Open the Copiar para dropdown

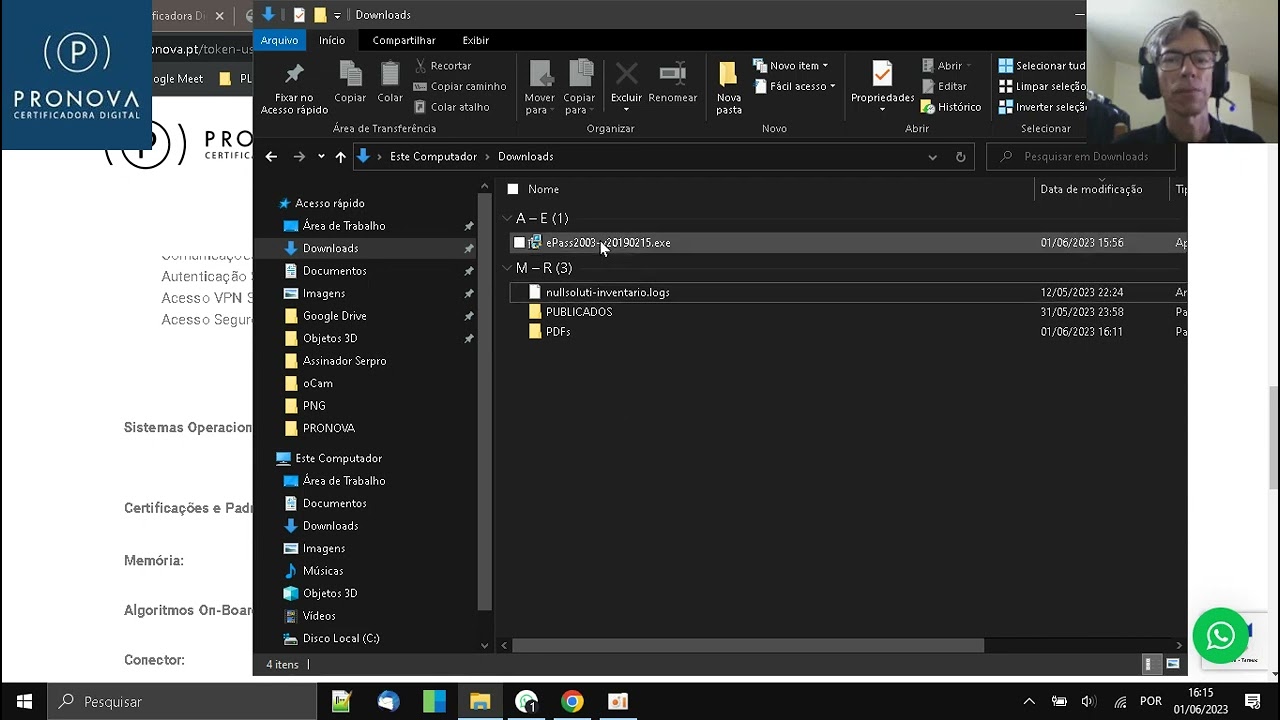point(579,88)
